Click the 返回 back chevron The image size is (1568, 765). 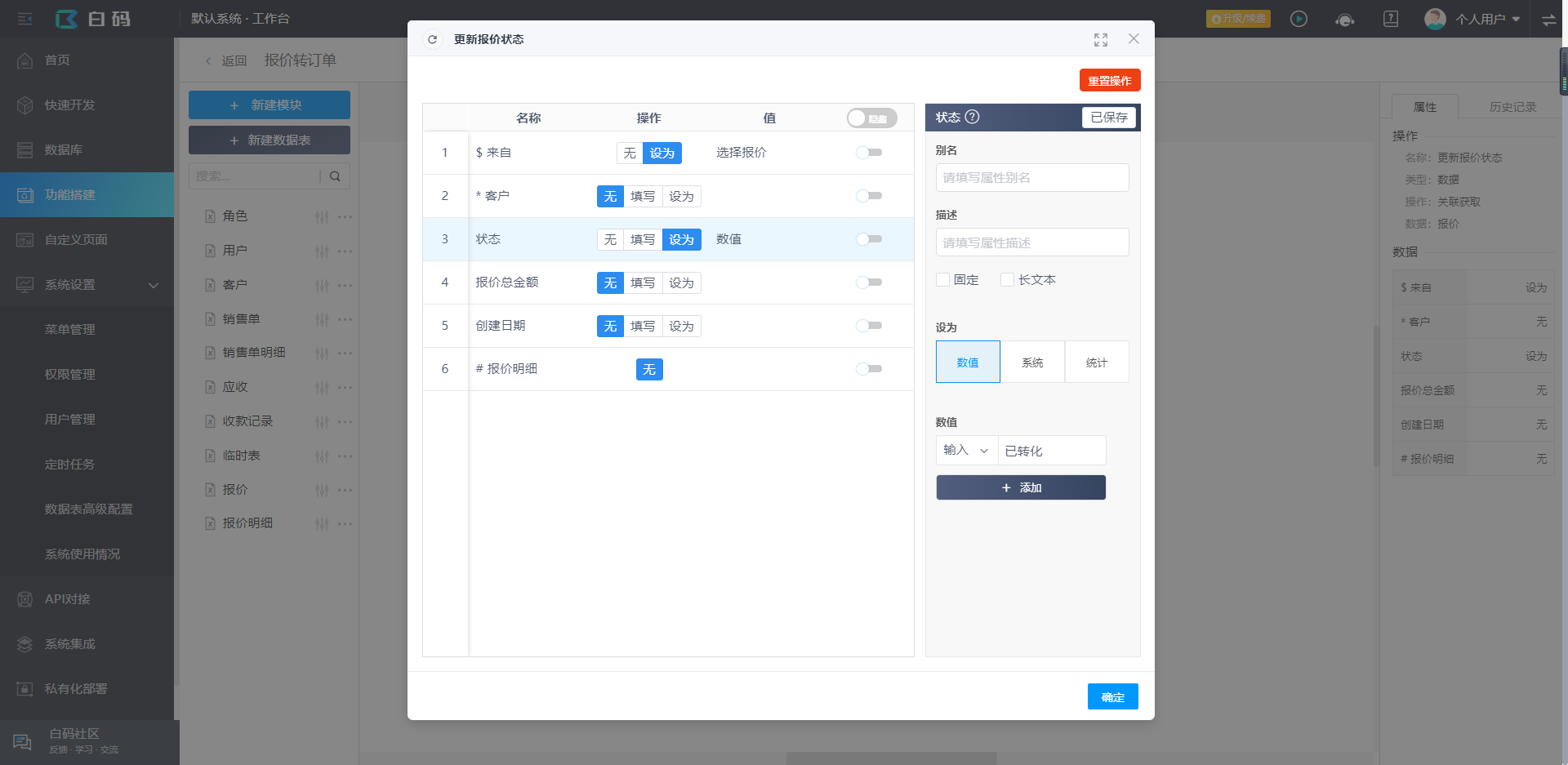point(209,60)
